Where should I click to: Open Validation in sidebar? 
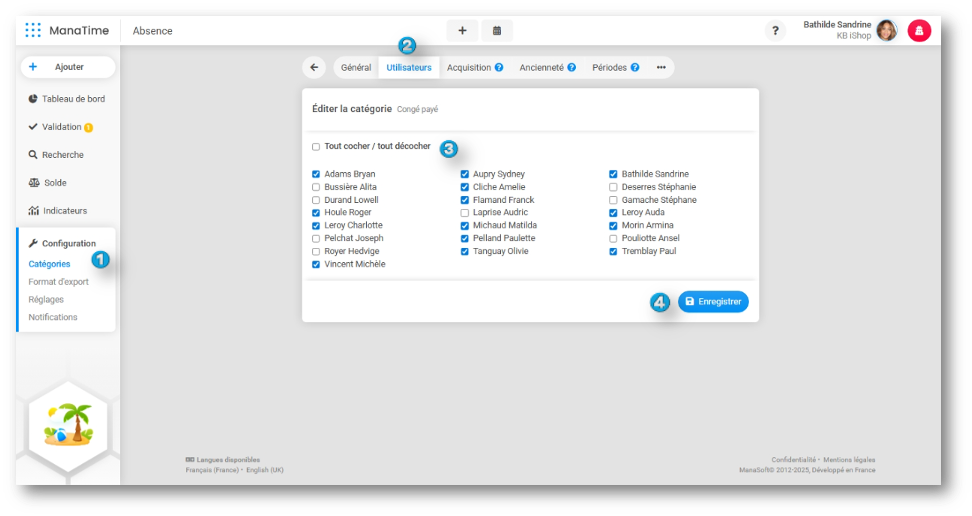(x=55, y=127)
